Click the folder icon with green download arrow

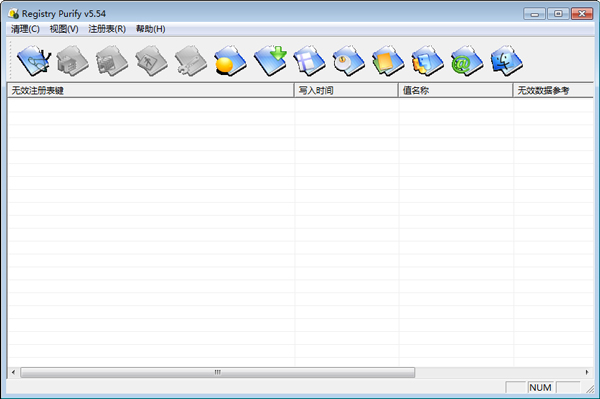270,60
